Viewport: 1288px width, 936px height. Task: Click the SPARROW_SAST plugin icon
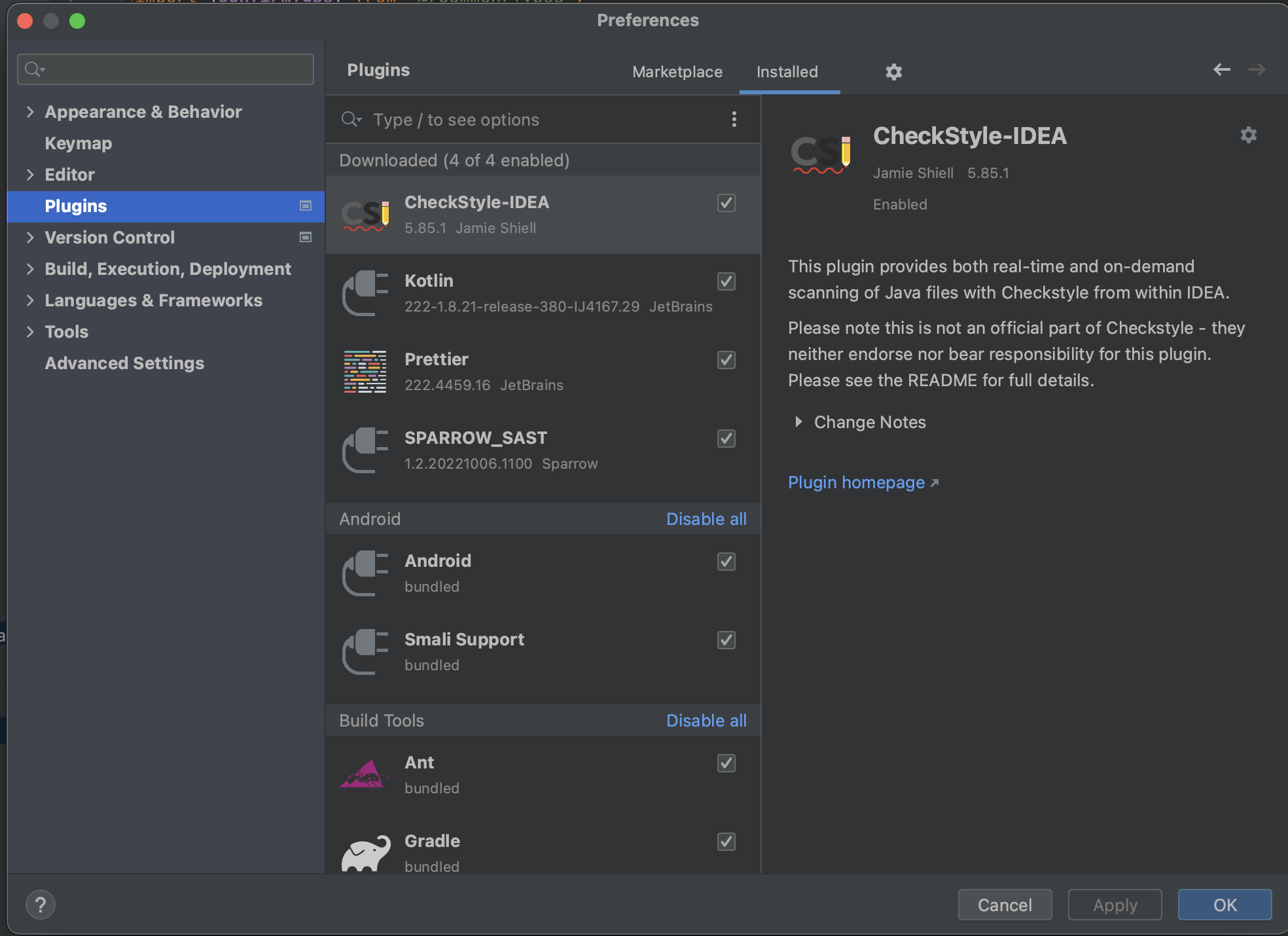tap(365, 450)
